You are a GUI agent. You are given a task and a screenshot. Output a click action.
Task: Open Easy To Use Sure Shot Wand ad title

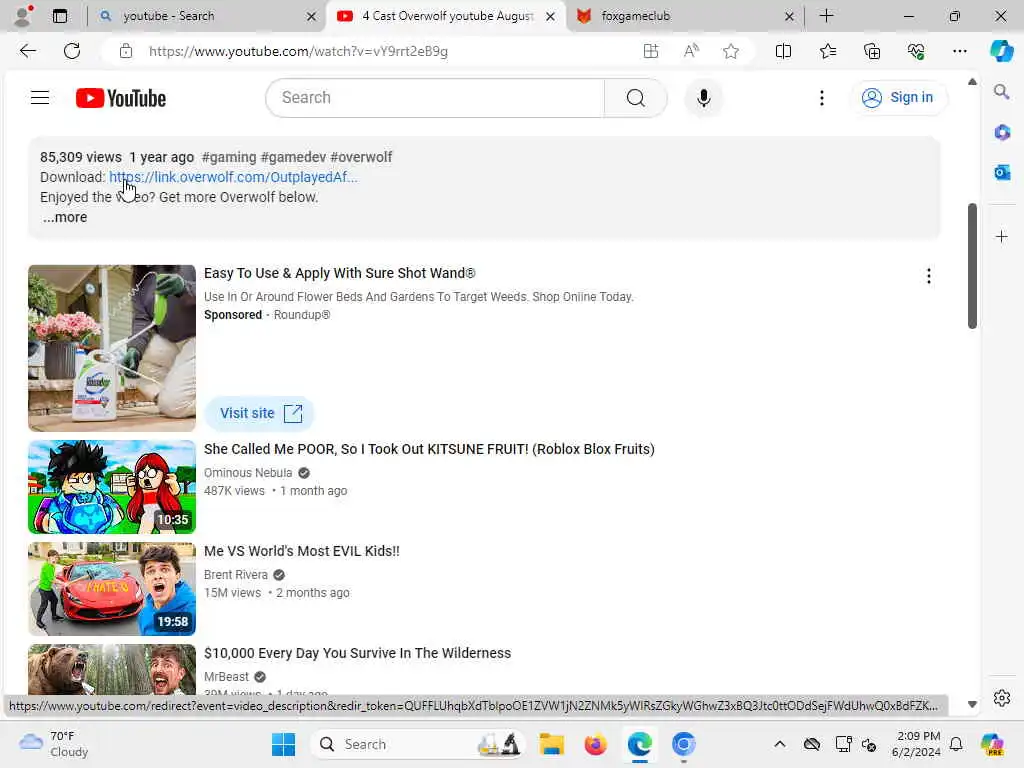coord(340,273)
